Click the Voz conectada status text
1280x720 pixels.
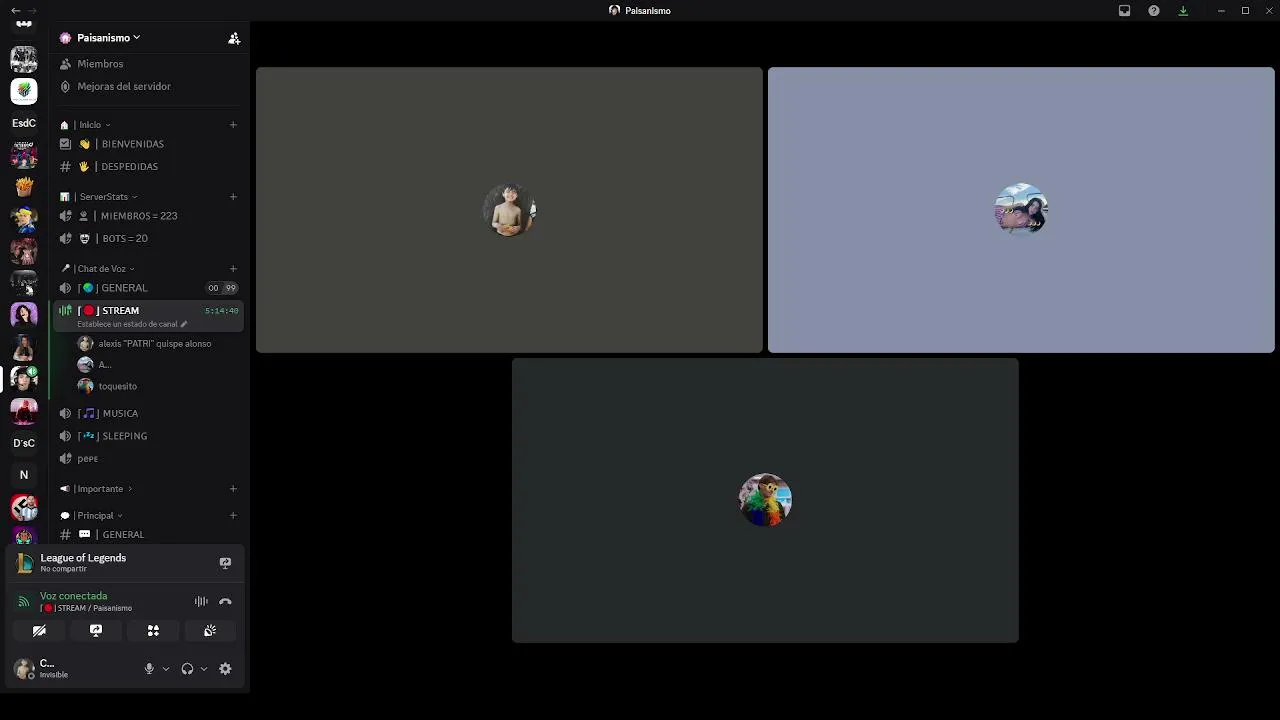(x=73, y=596)
